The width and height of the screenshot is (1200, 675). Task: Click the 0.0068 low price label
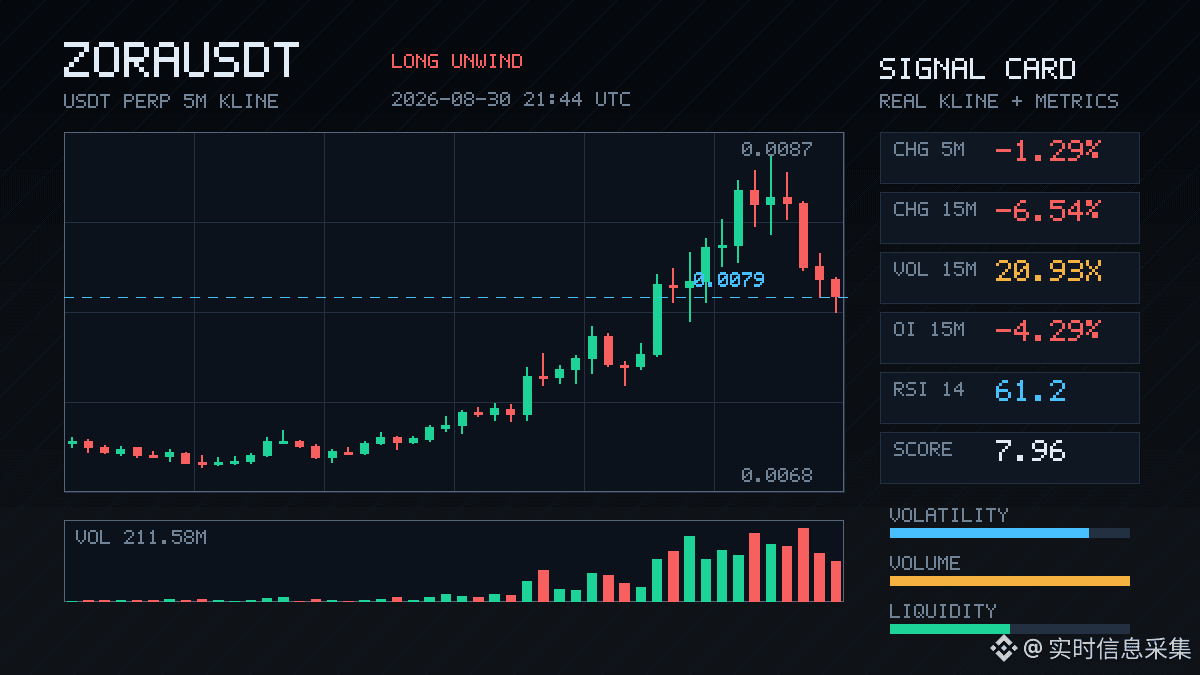777,475
